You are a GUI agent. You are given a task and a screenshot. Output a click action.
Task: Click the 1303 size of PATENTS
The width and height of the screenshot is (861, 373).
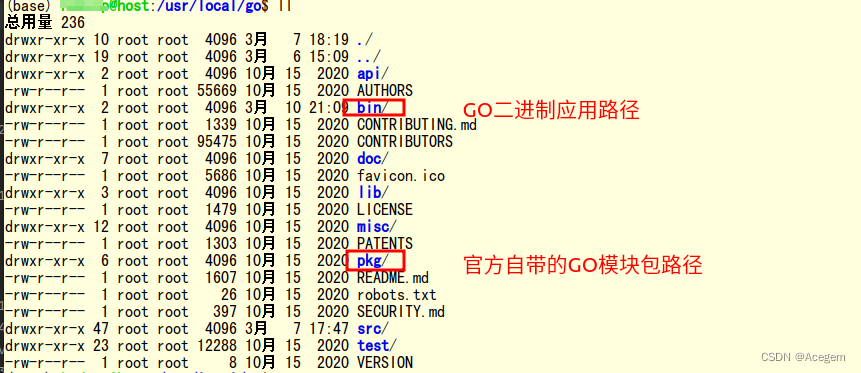(221, 244)
